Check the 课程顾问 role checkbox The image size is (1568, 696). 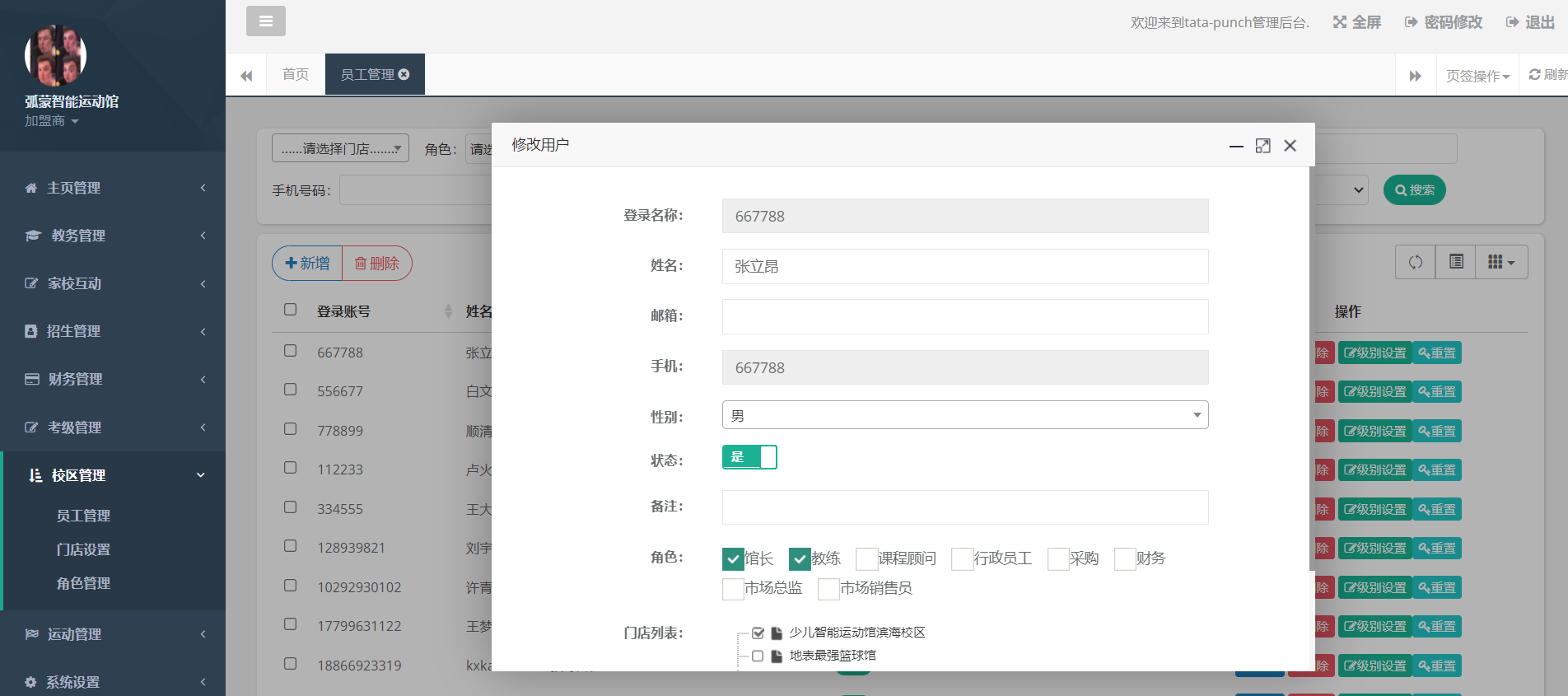(x=866, y=558)
